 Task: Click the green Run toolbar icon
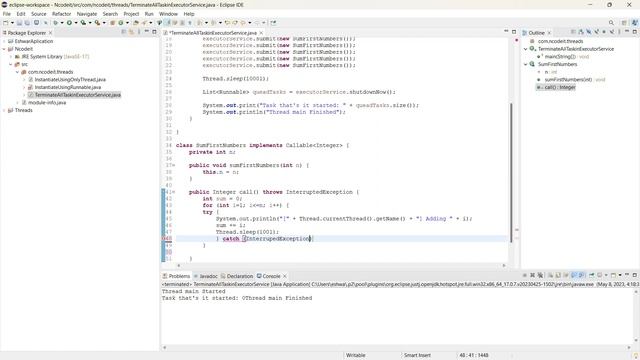pyautogui.click(x=69, y=23)
